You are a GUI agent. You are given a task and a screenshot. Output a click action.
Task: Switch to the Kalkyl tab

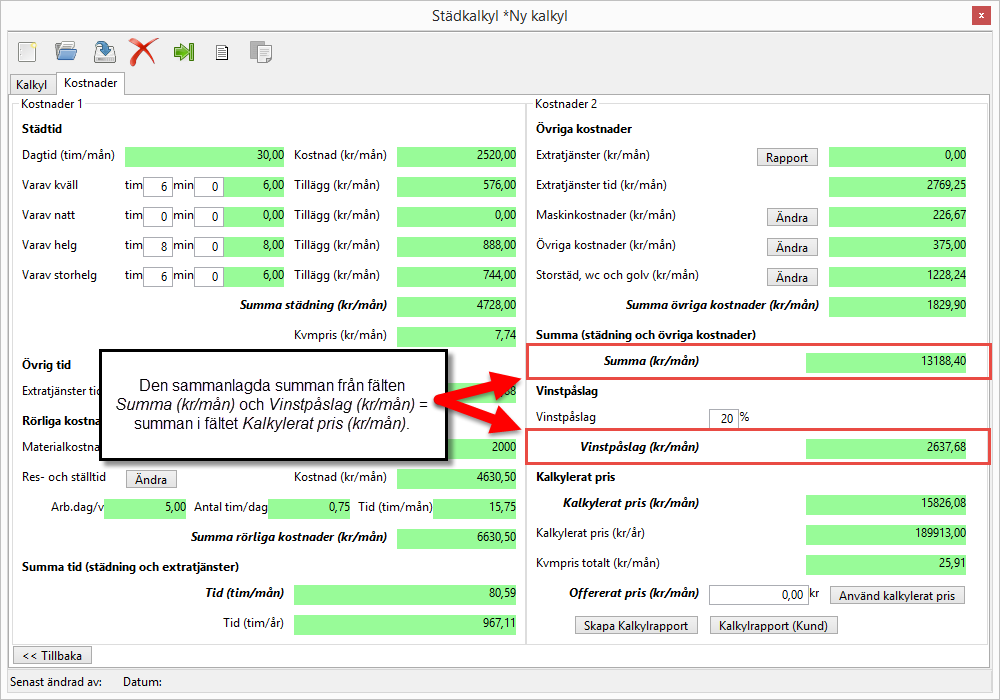pos(32,85)
